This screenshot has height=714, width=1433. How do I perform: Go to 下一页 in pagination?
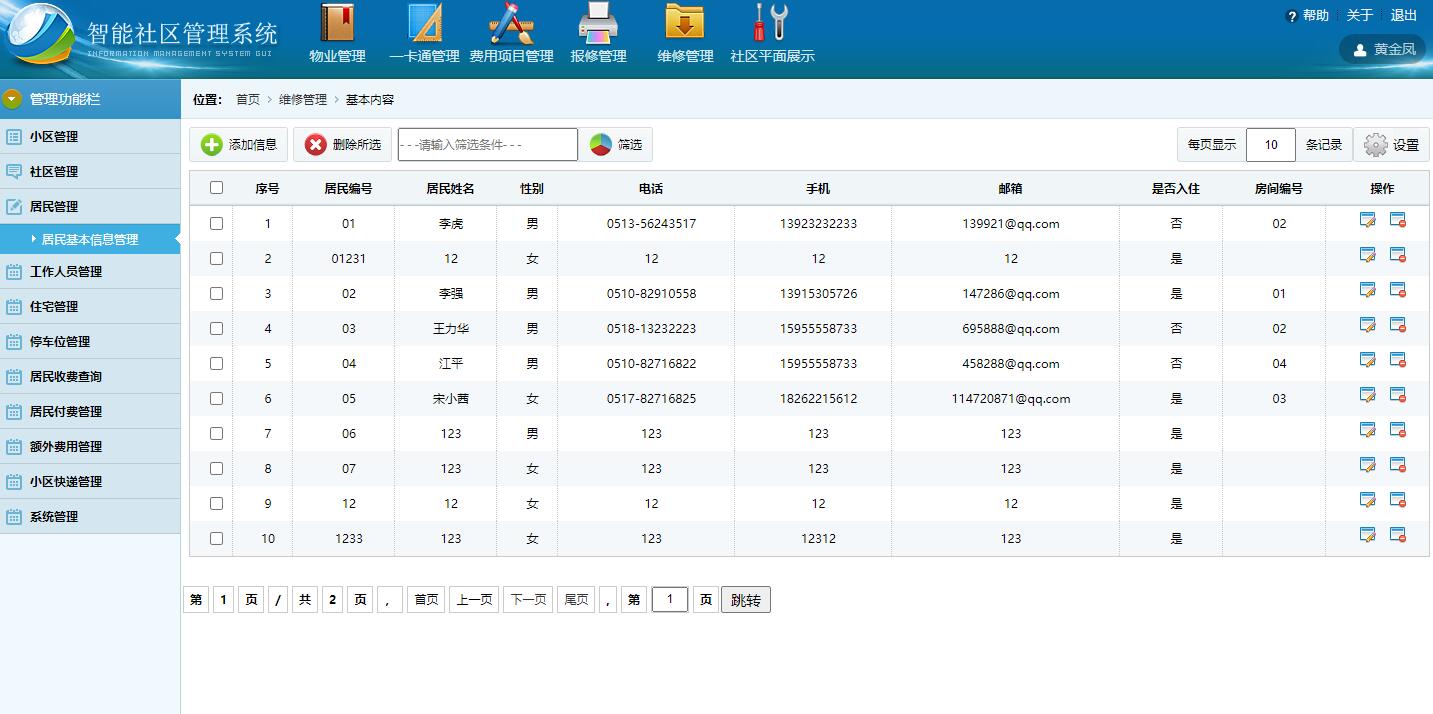[x=527, y=600]
